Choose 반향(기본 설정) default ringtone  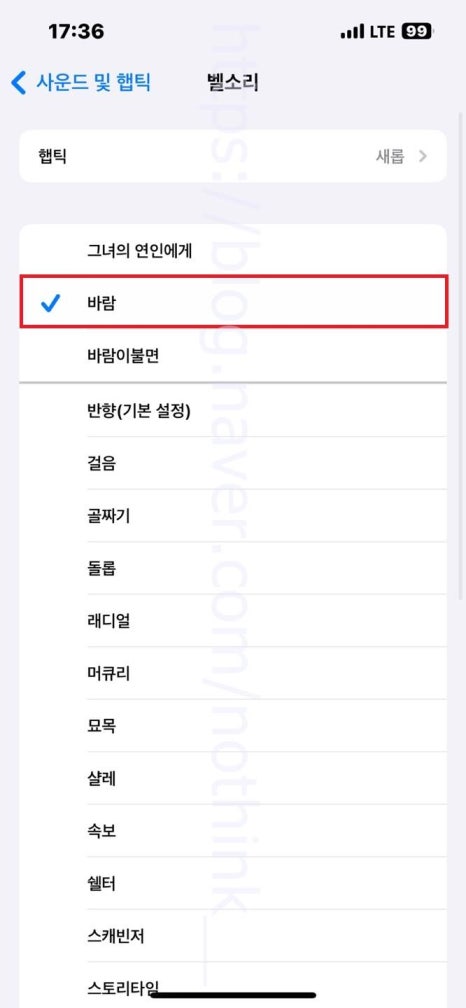(233, 410)
